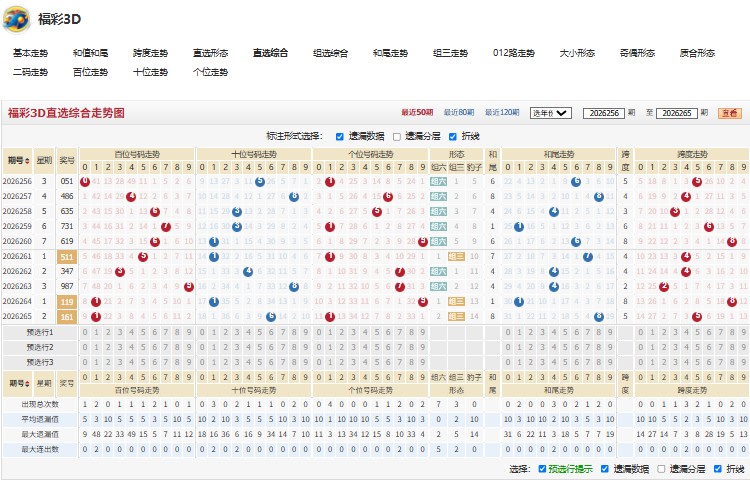Click the 福彩3D logo icon
The image size is (750, 482).
(16, 20)
